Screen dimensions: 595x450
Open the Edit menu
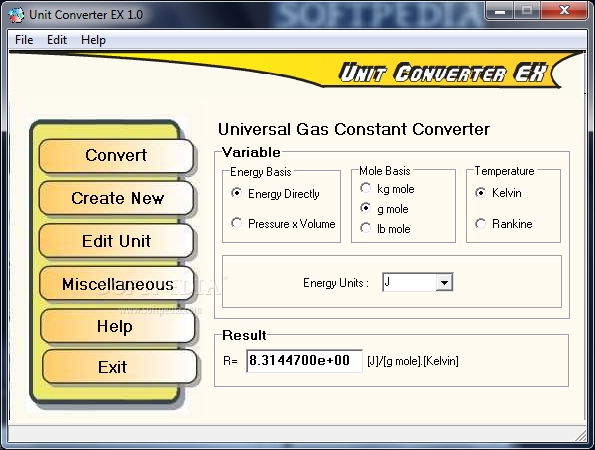57,39
